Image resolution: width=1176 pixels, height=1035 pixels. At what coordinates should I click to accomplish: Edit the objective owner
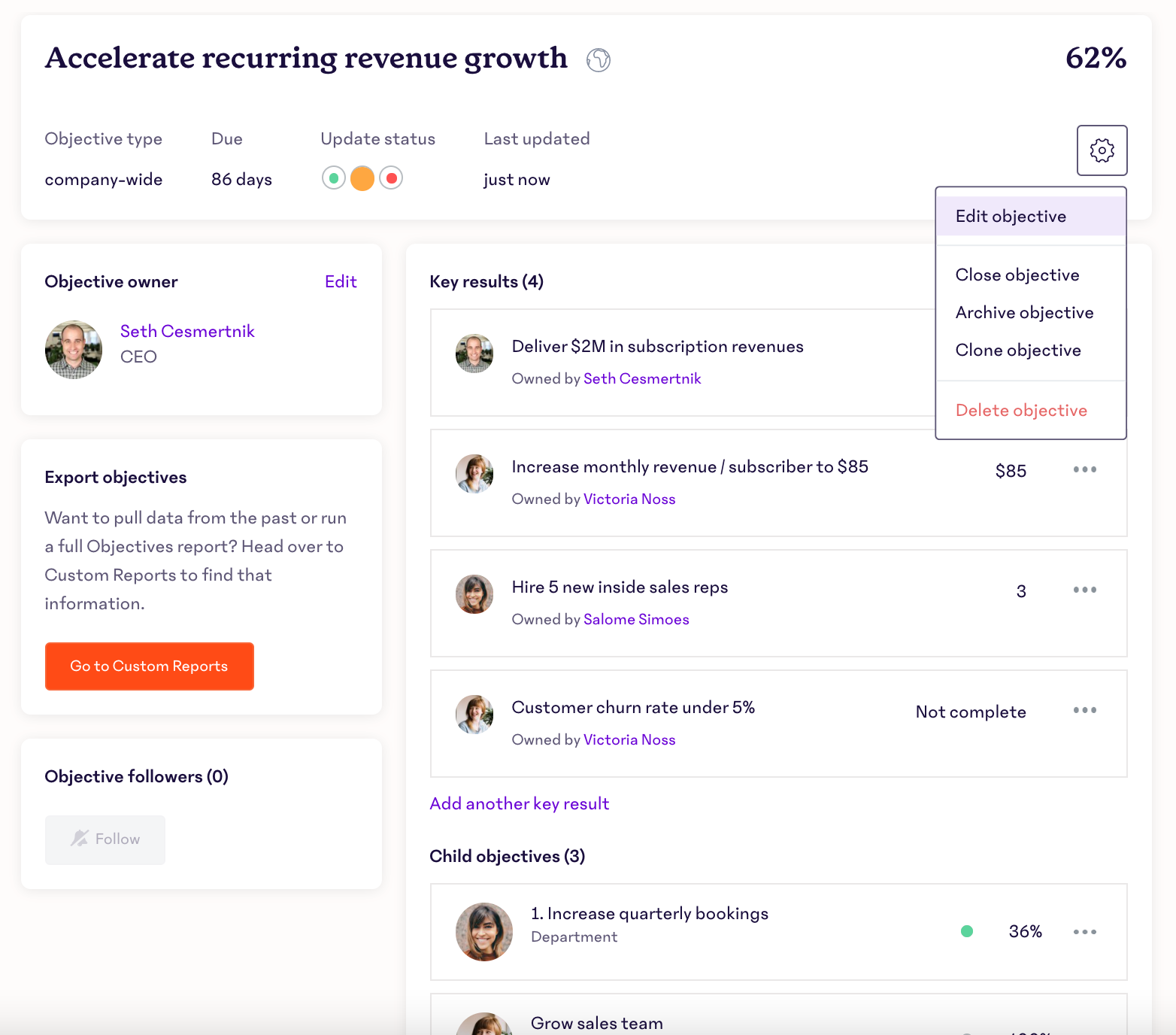click(x=341, y=282)
